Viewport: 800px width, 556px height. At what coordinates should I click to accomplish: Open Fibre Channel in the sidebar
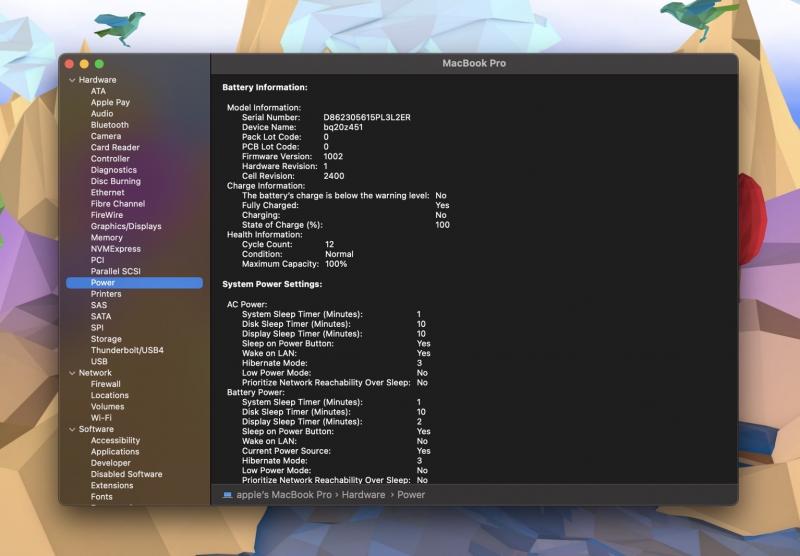(118, 204)
